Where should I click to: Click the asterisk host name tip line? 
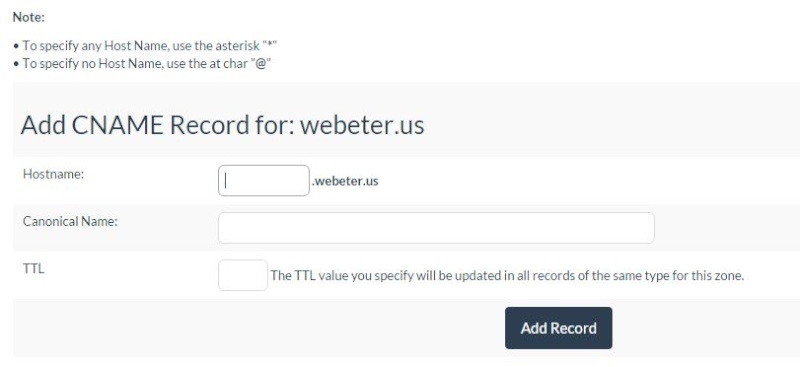coord(145,46)
